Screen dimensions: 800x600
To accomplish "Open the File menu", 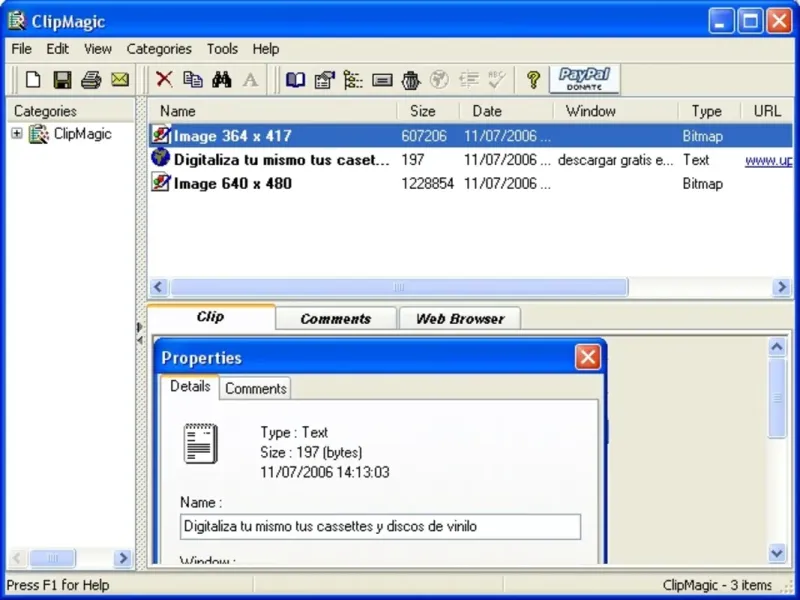I will [x=21, y=49].
